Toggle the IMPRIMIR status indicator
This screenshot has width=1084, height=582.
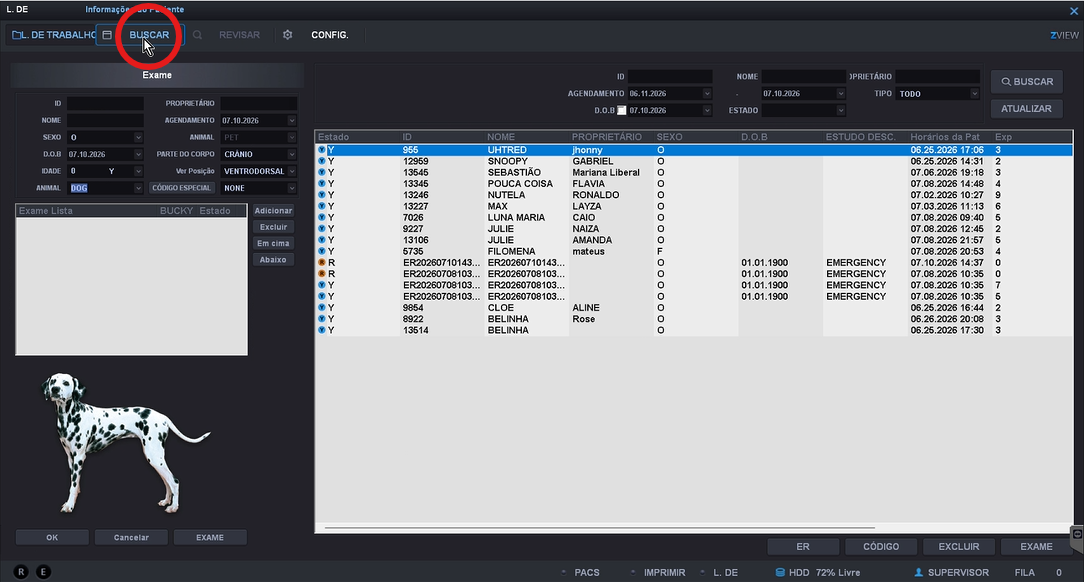click(633, 572)
